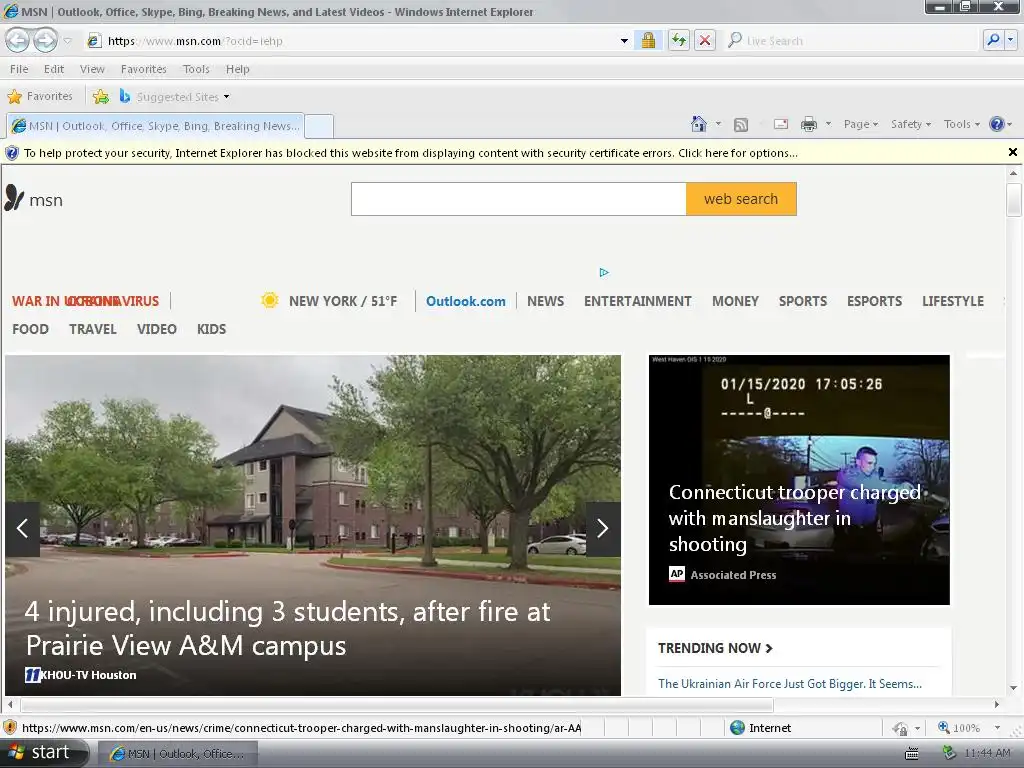Expand the Home button dropdown arrow
The image size is (1024, 768).
pos(718,124)
